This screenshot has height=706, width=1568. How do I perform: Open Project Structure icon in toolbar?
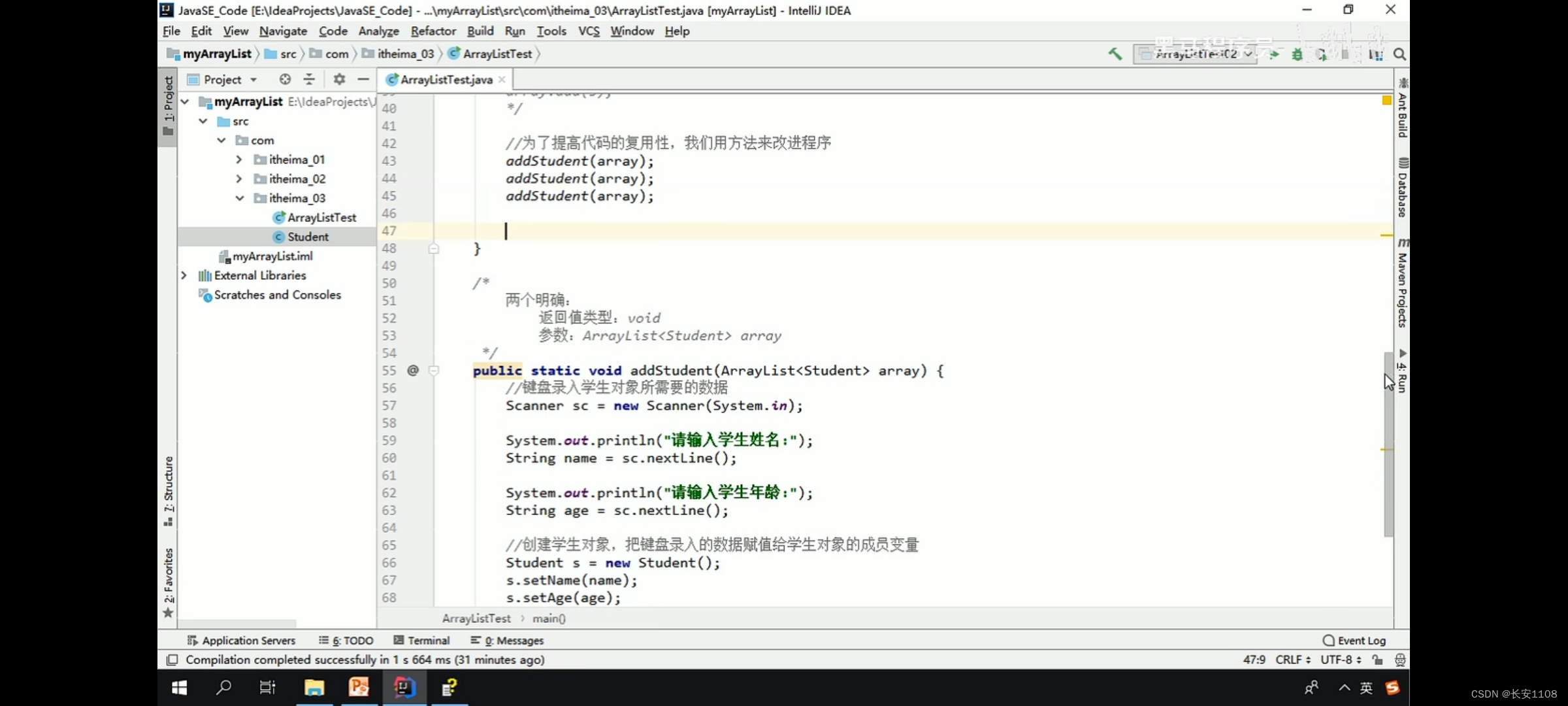(x=1376, y=55)
